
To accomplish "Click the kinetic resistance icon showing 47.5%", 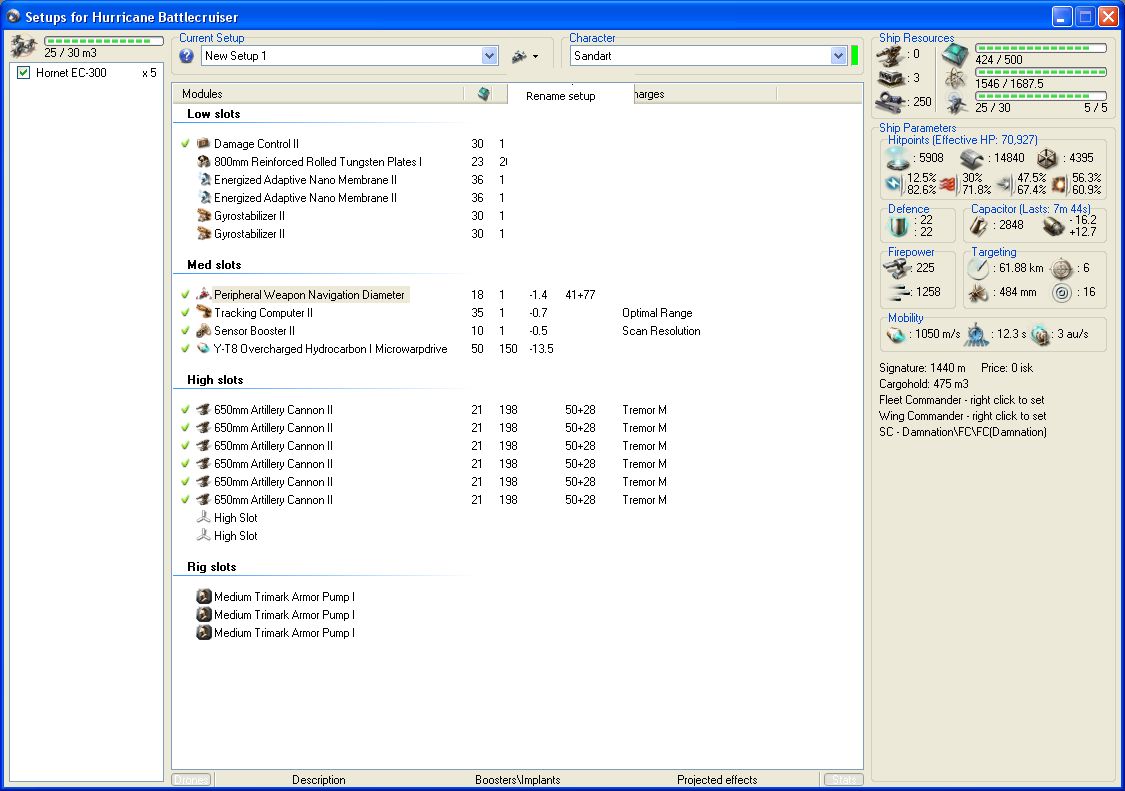I will pyautogui.click(x=1004, y=184).
